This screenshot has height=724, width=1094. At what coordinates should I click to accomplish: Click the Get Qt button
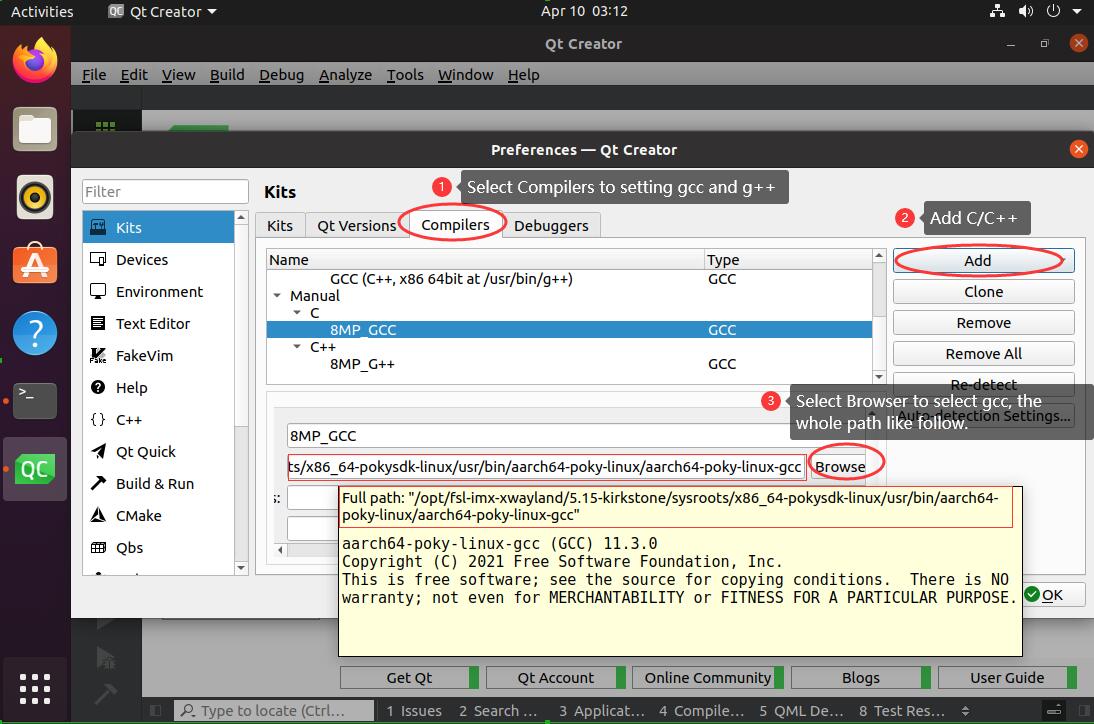pos(409,677)
